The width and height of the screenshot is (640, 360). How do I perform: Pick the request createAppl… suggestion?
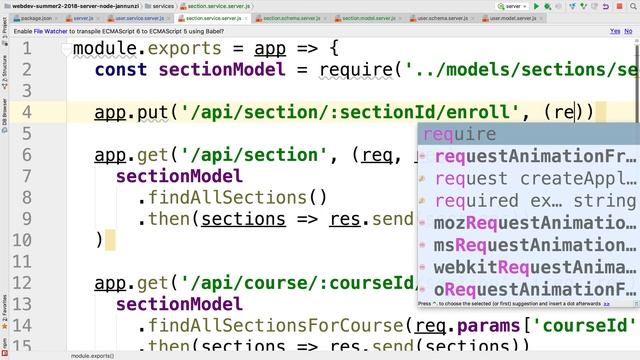[x=529, y=179]
